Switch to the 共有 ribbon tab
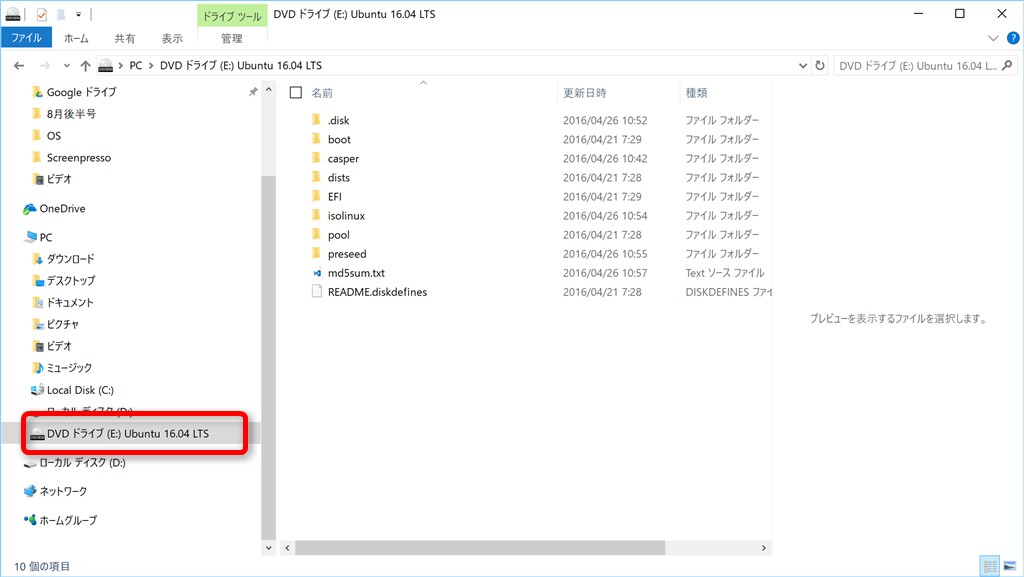Image resolution: width=1024 pixels, height=577 pixels. tap(125, 39)
